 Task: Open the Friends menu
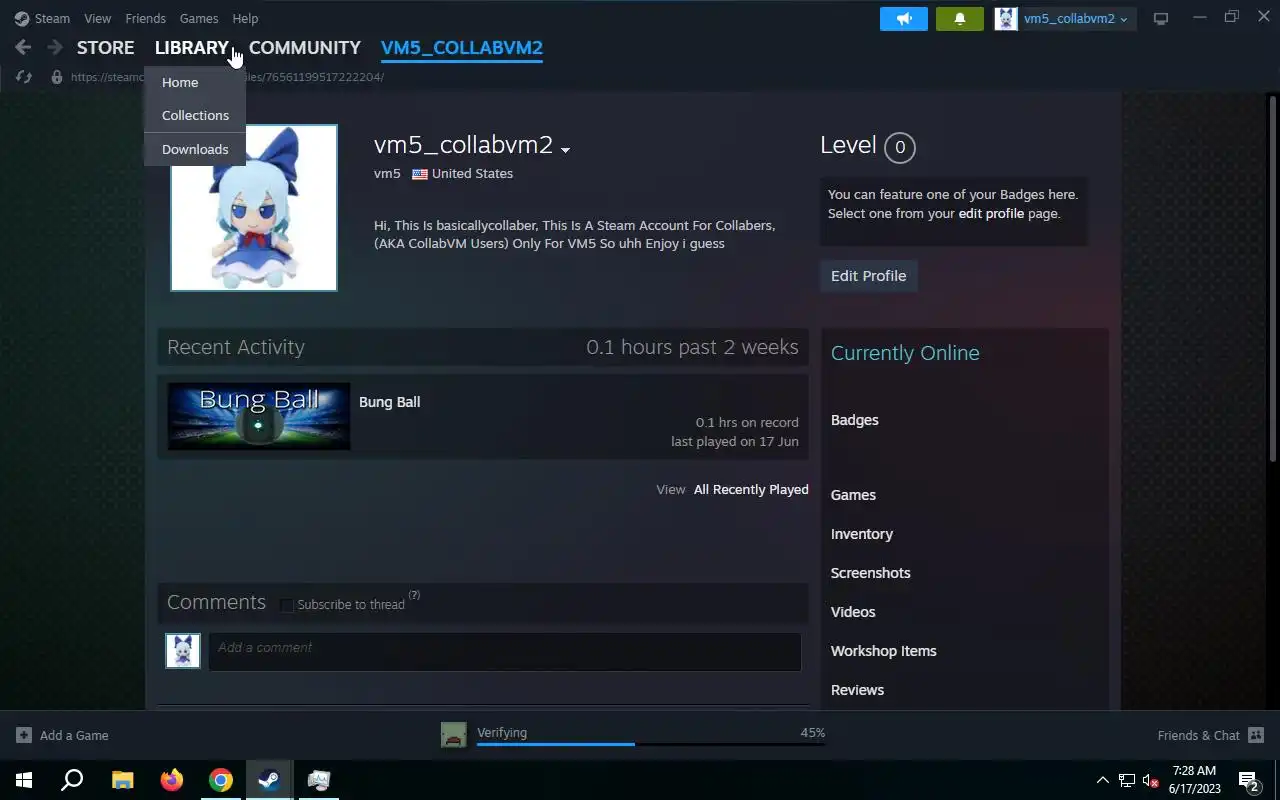pyautogui.click(x=146, y=18)
